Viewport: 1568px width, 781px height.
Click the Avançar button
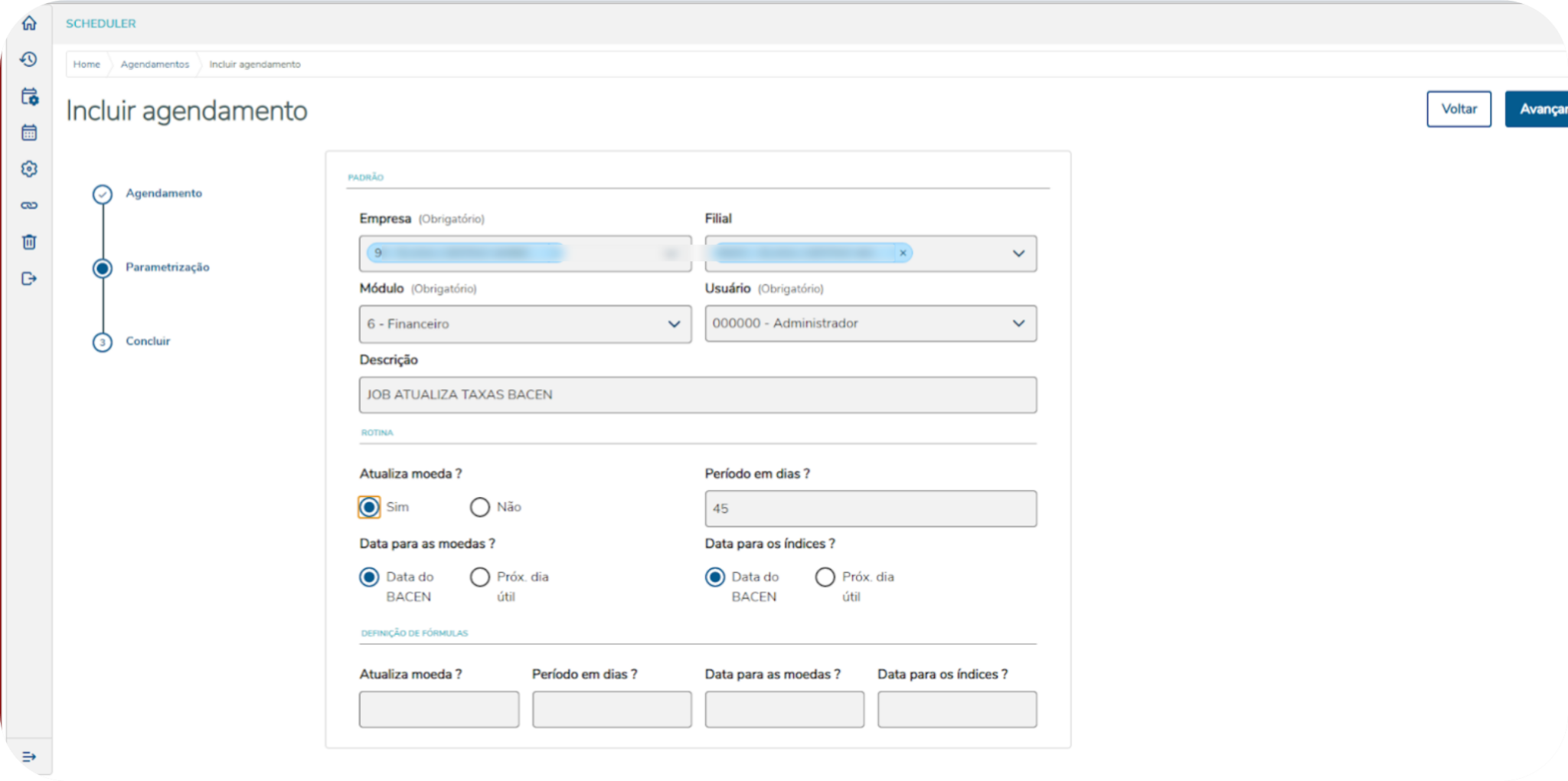1537,109
